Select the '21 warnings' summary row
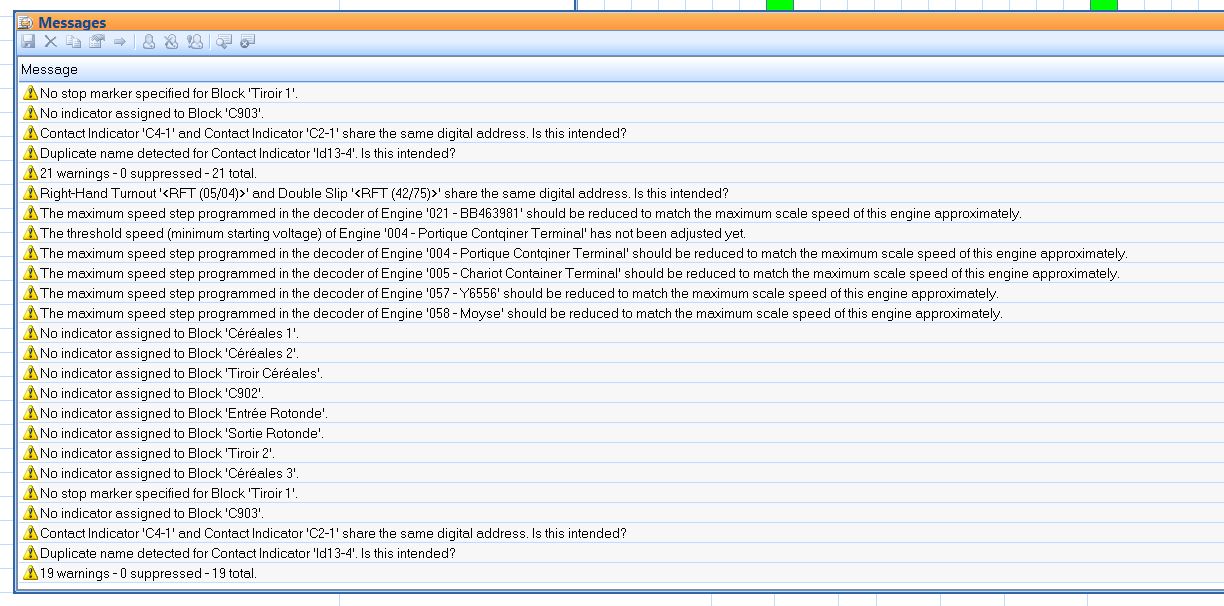This screenshot has height=606, width=1224. tap(148, 173)
